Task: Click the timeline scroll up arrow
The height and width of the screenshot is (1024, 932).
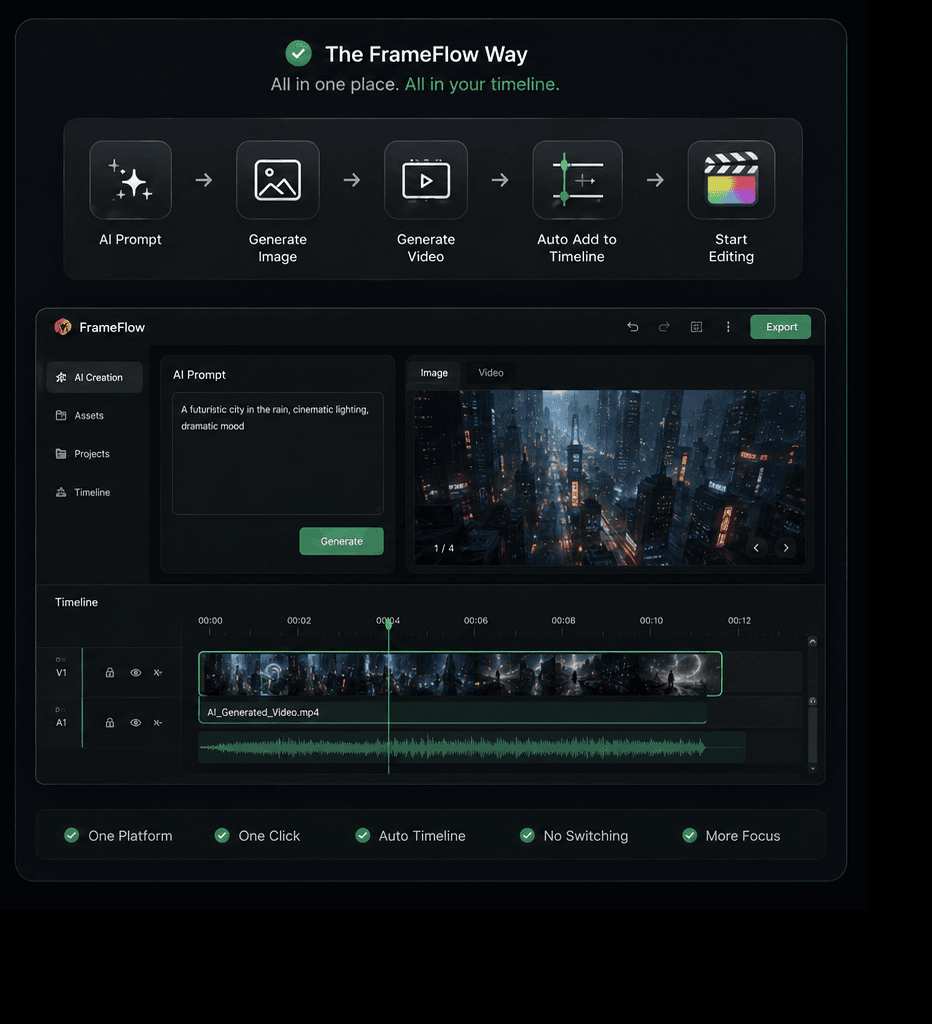Action: click(x=812, y=642)
